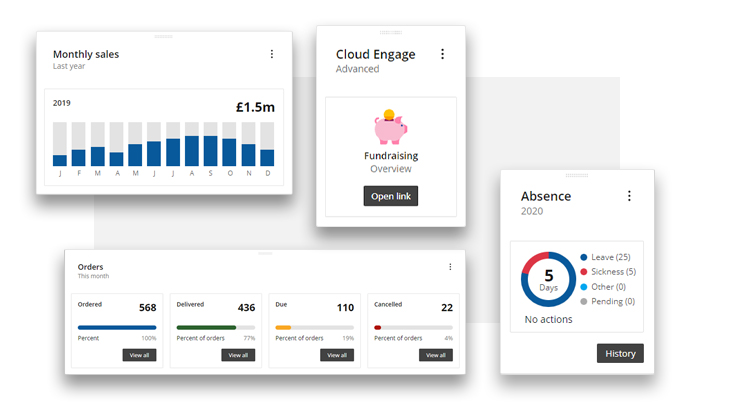Click the Fundraising heading
The image size is (735, 413).
(x=391, y=156)
